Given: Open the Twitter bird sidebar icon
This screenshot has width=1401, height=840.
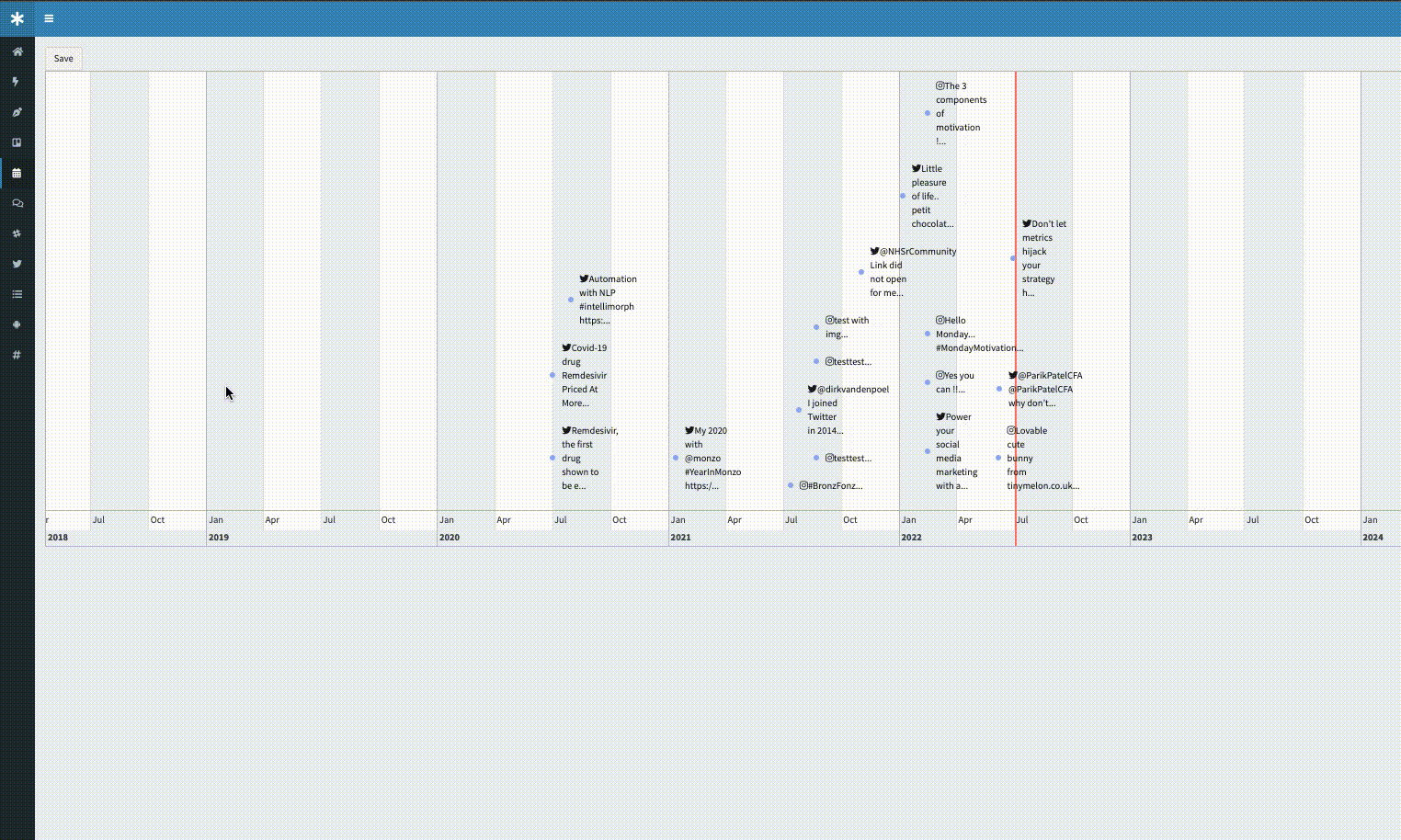Looking at the screenshot, I should tap(17, 264).
